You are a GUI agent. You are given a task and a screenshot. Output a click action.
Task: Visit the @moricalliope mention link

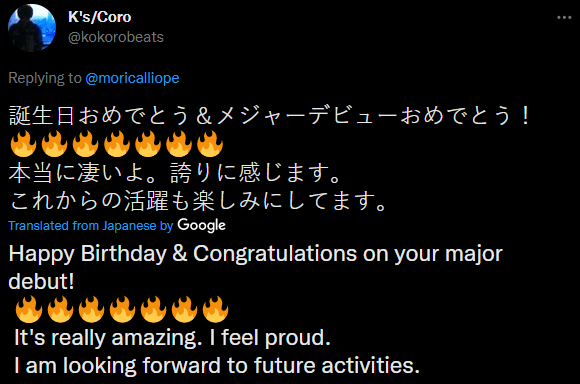pyautogui.click(x=132, y=78)
